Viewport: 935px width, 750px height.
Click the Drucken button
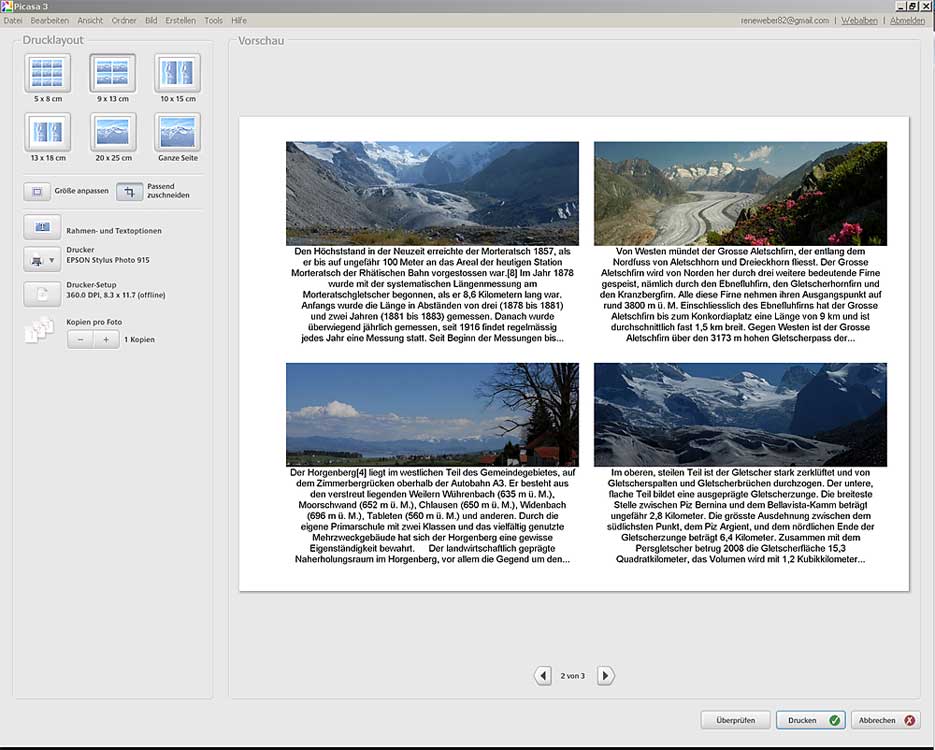tap(810, 719)
